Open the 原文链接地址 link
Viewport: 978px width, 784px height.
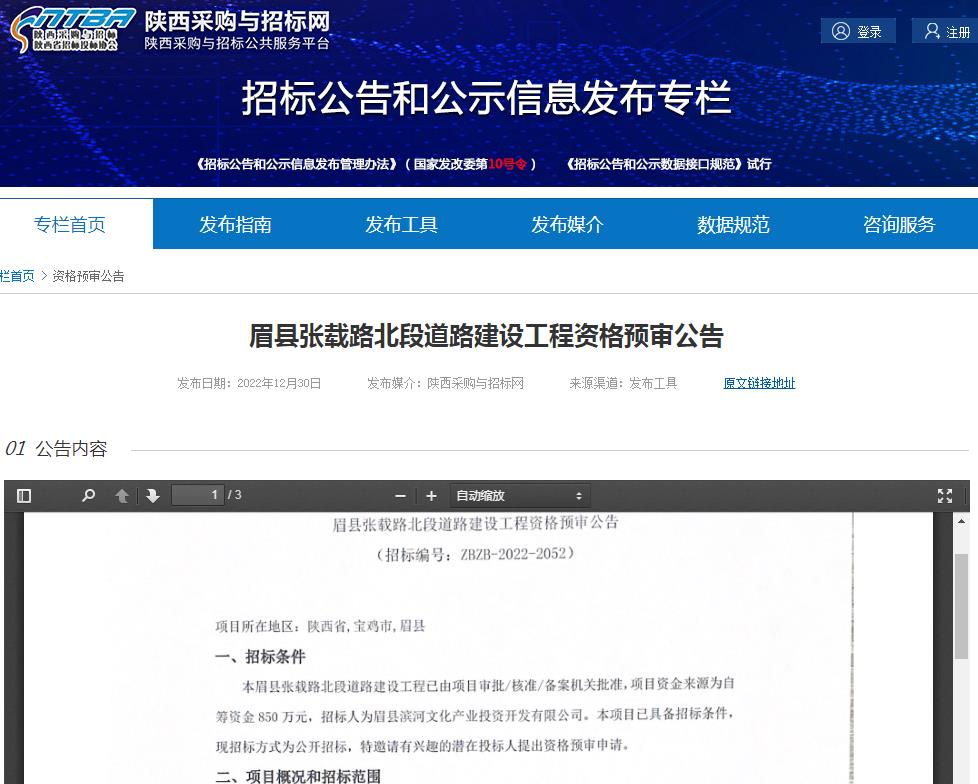tap(759, 383)
